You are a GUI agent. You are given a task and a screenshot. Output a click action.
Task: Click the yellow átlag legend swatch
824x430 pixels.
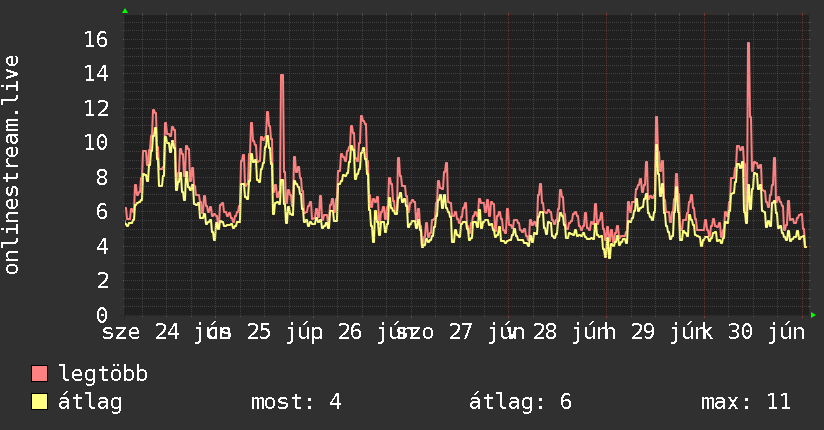pos(39,402)
